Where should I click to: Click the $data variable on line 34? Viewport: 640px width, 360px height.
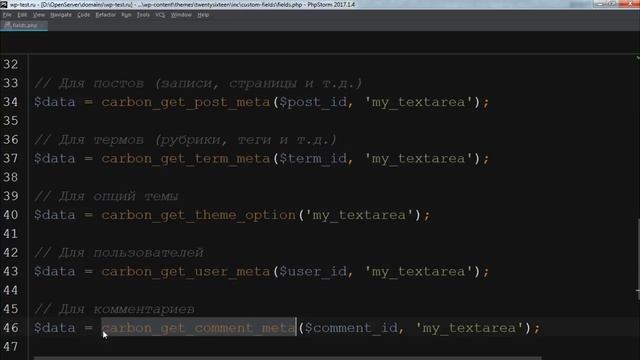click(55, 102)
